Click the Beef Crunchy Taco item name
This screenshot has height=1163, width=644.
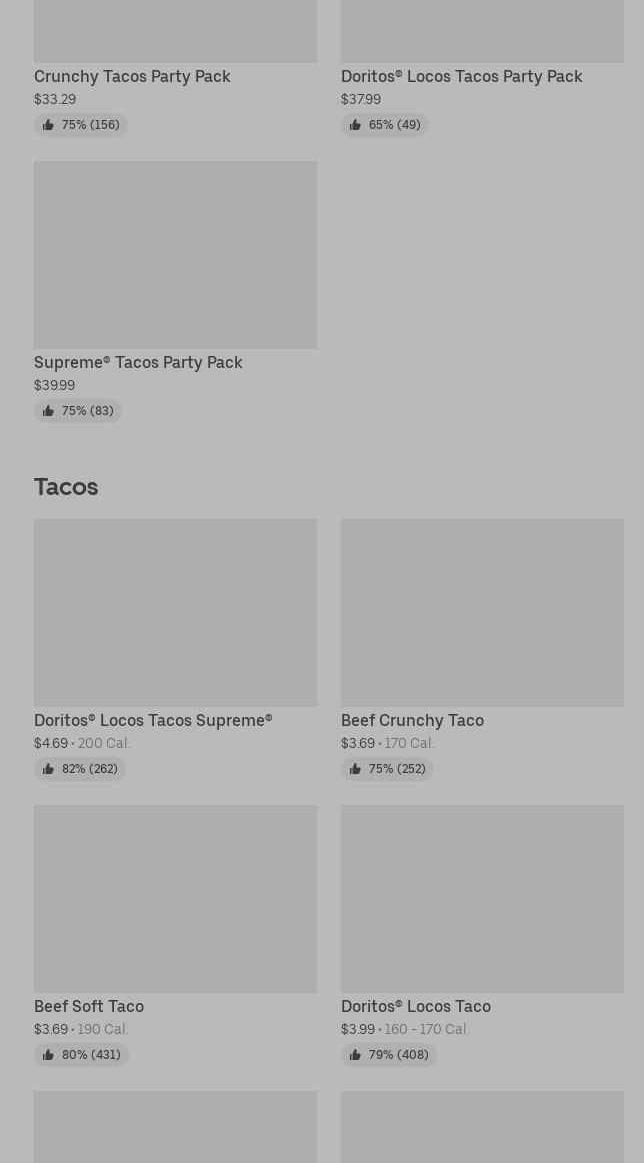[x=412, y=720]
